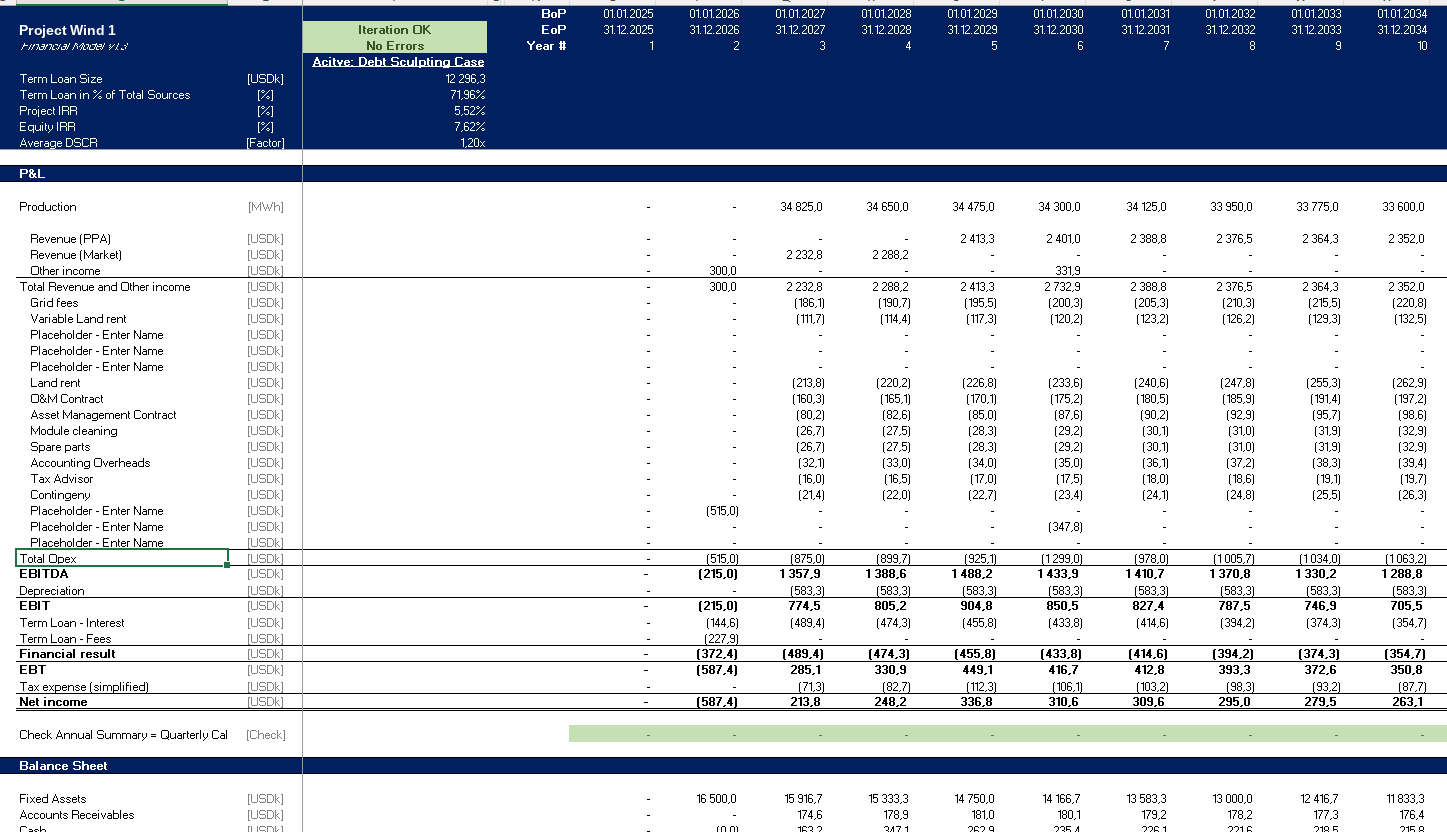Click Production value 33 600,0 in year 10
Image resolution: width=1447 pixels, height=832 pixels.
(1403, 207)
